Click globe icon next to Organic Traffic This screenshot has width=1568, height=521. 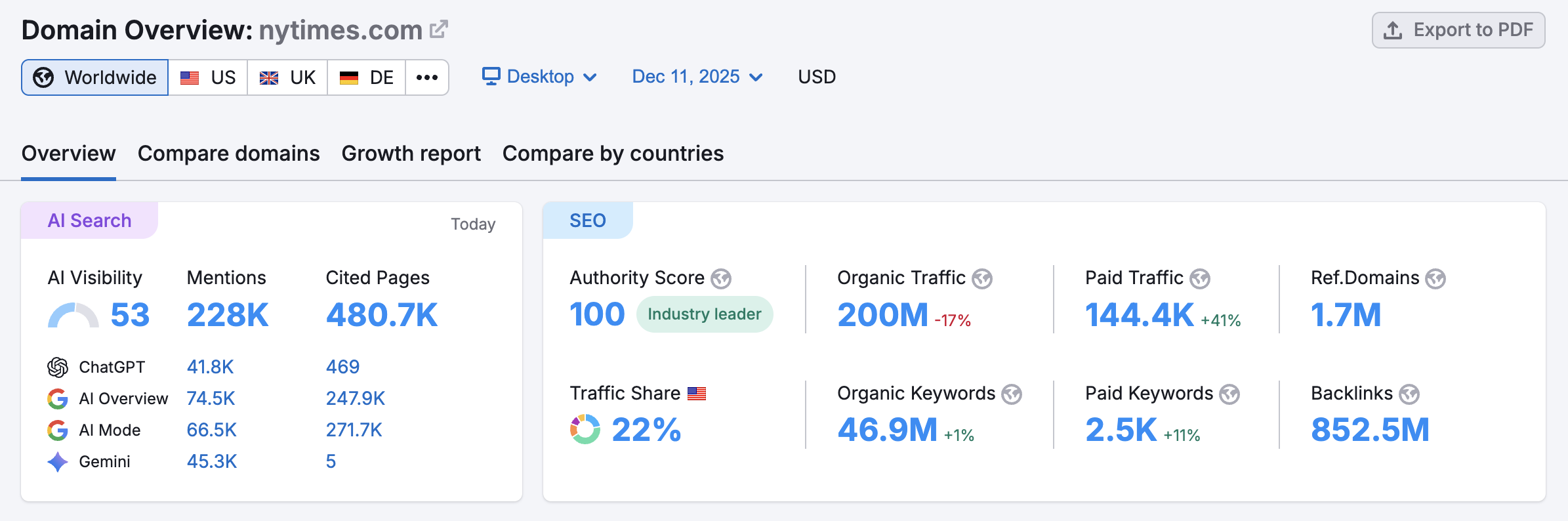click(982, 279)
